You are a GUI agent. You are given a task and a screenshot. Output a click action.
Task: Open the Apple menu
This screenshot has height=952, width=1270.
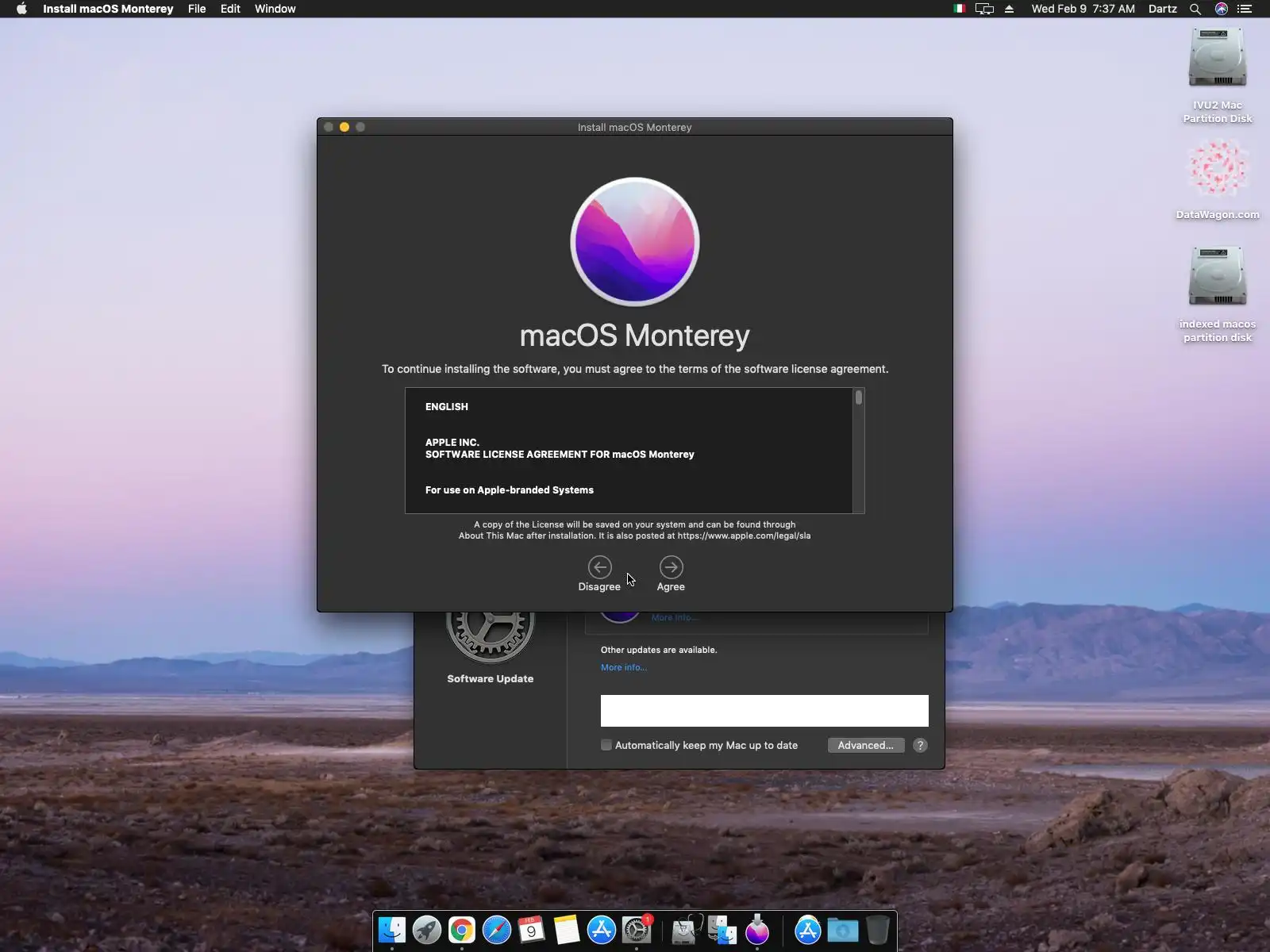tap(21, 9)
